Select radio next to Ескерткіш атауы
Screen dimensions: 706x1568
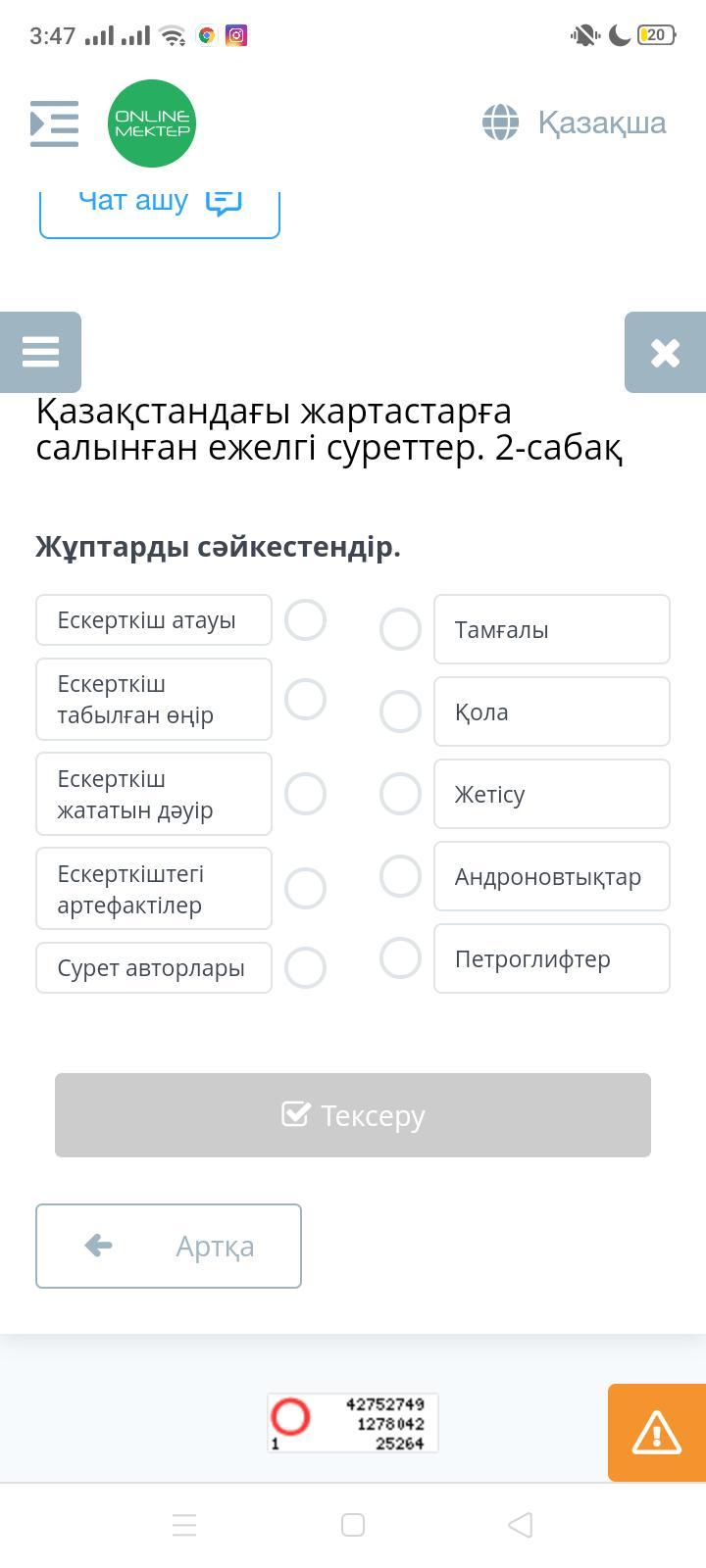point(305,620)
